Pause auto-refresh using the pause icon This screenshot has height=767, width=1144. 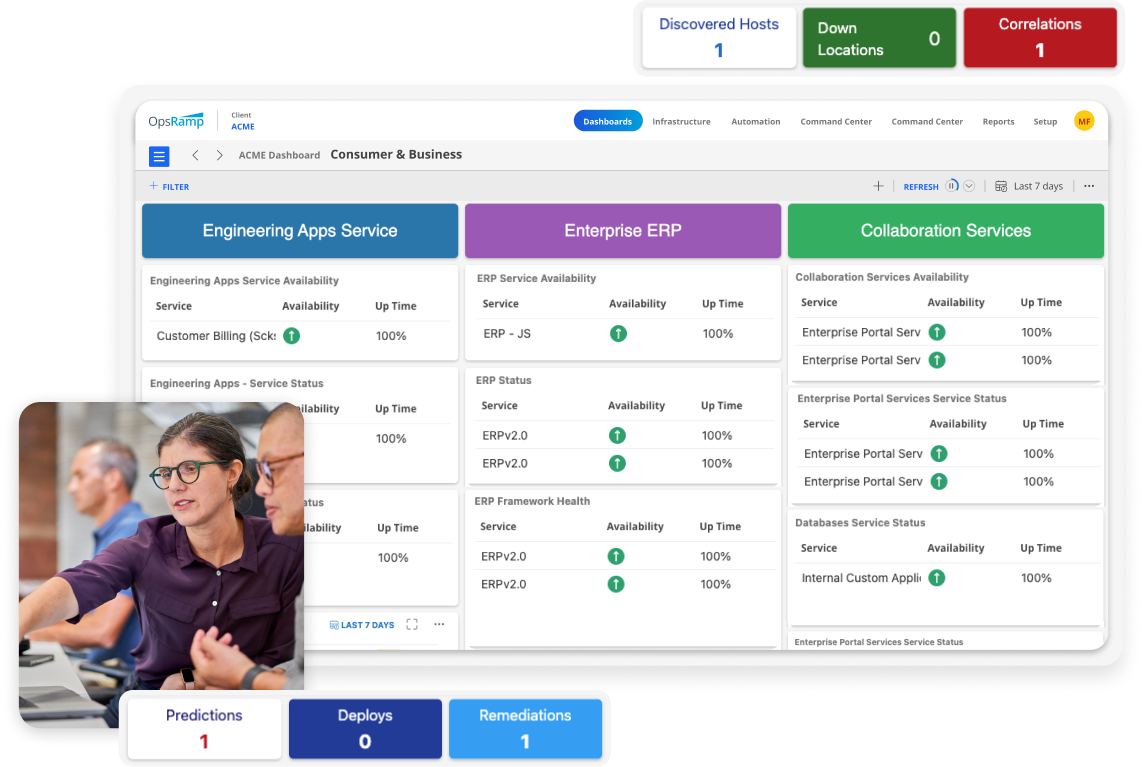pos(952,186)
